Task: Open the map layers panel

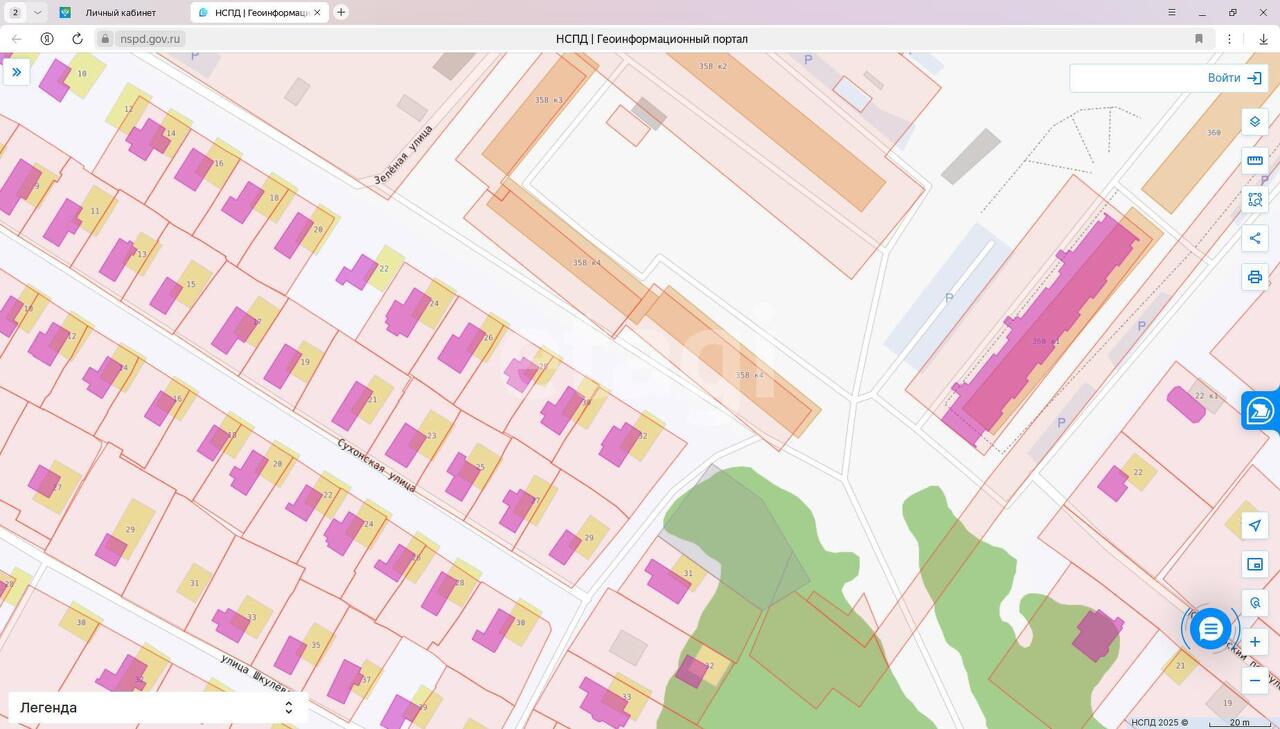Action: point(1255,122)
